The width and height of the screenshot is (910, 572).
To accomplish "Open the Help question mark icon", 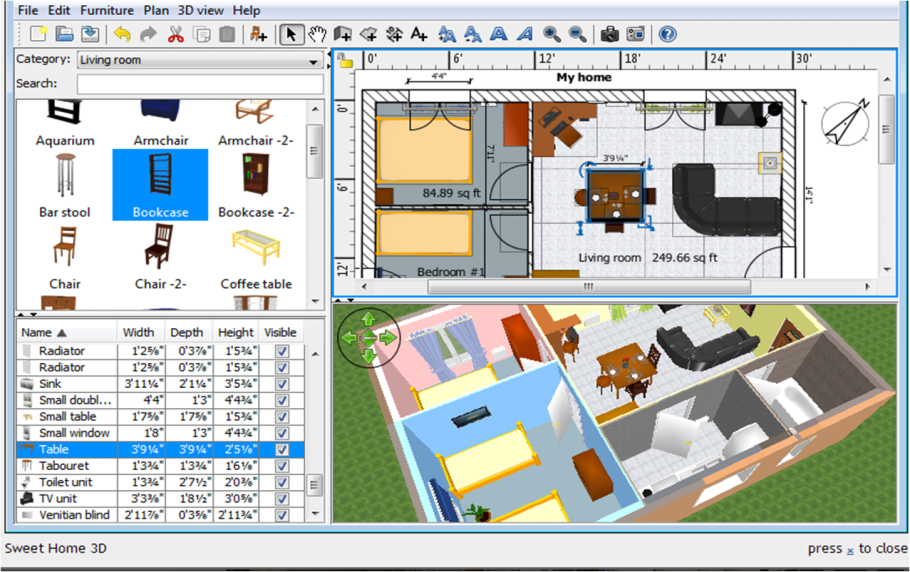I will click(x=668, y=35).
